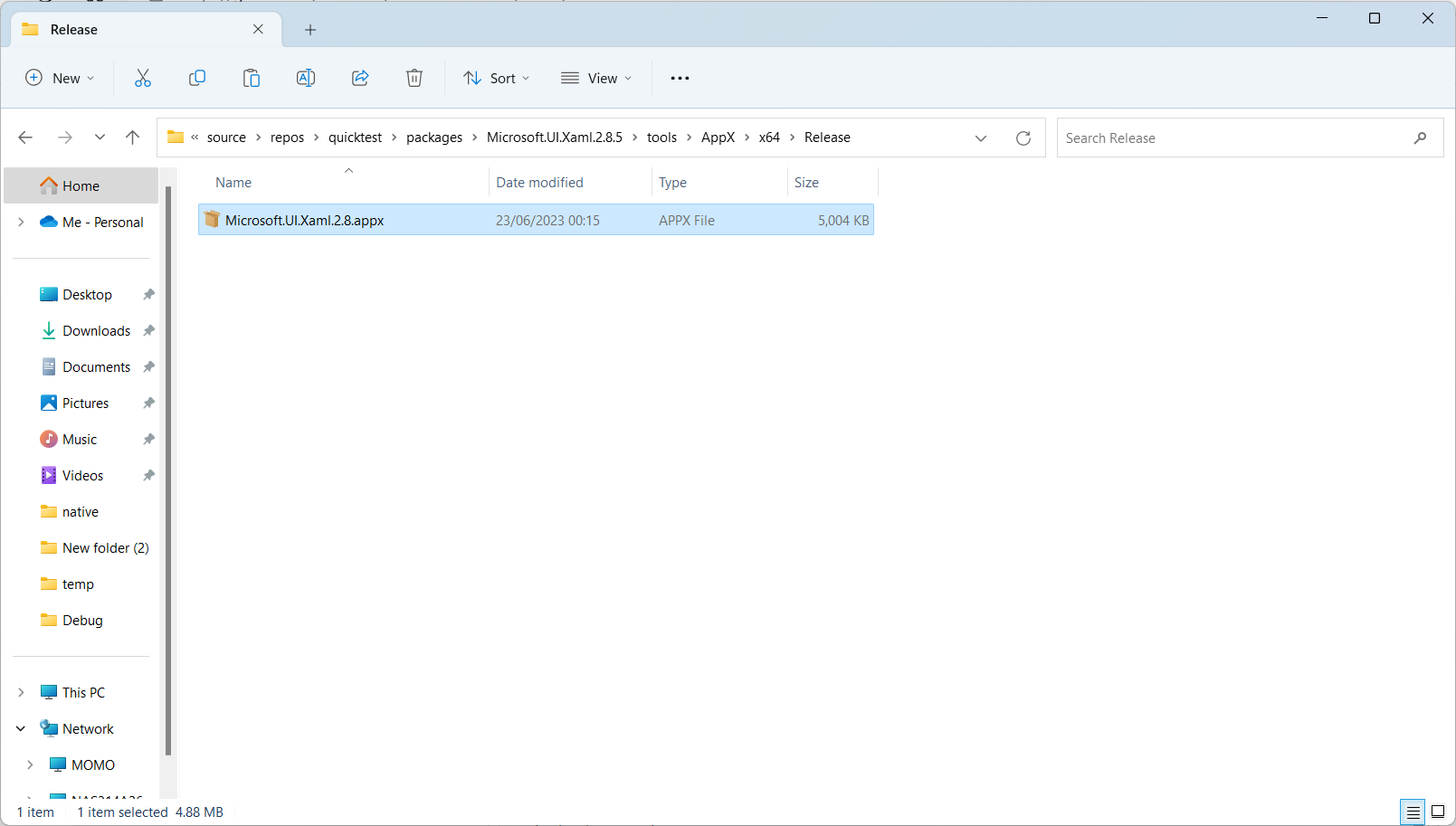Go up one folder level
This screenshot has width=1456, height=826.
[132, 137]
